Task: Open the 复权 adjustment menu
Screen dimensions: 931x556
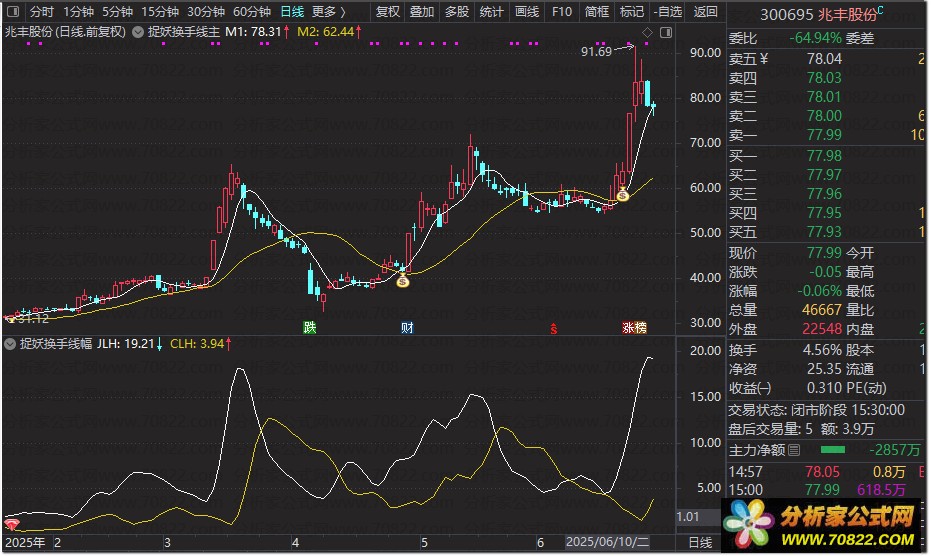Action: pos(388,11)
